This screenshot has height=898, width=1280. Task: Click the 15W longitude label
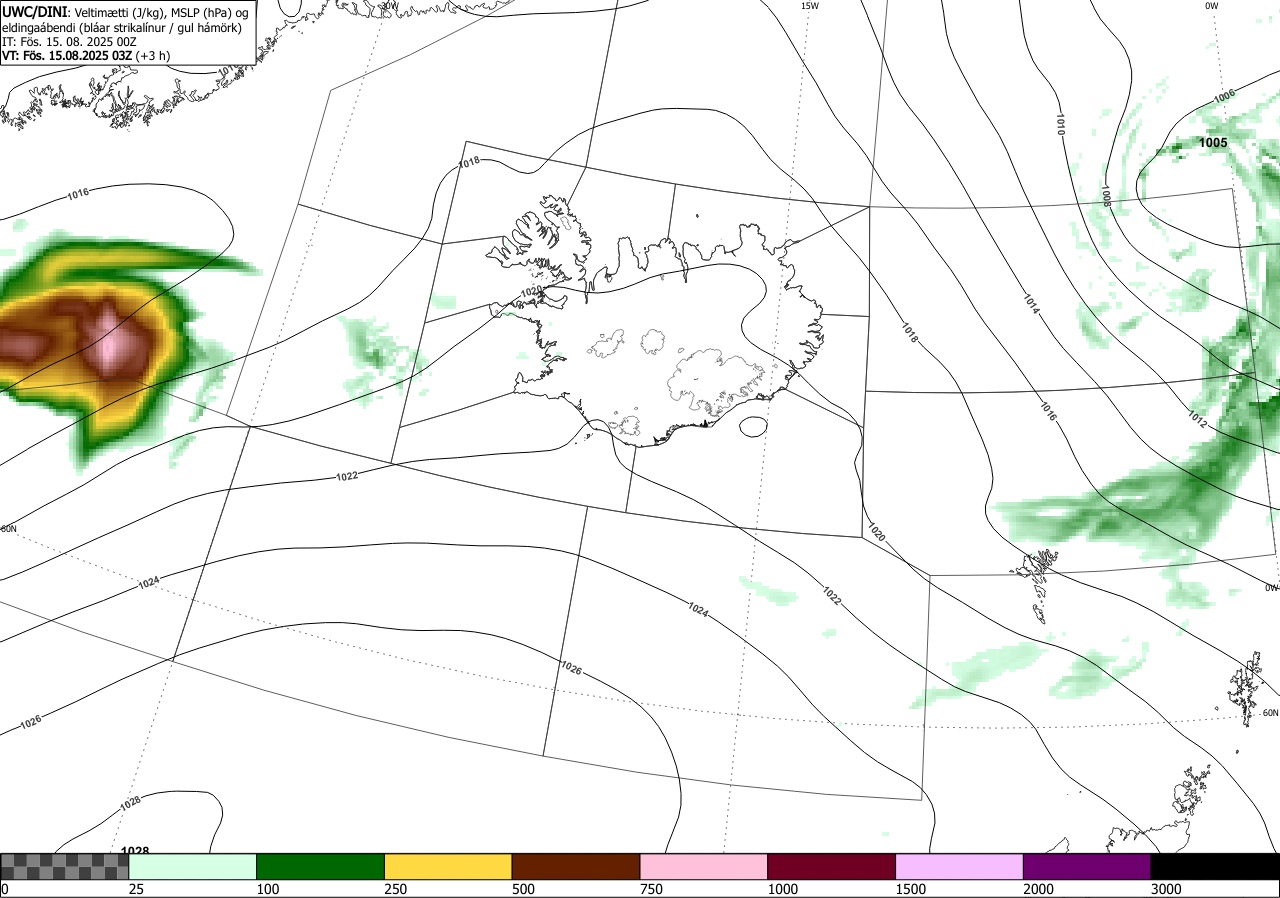[x=809, y=6]
